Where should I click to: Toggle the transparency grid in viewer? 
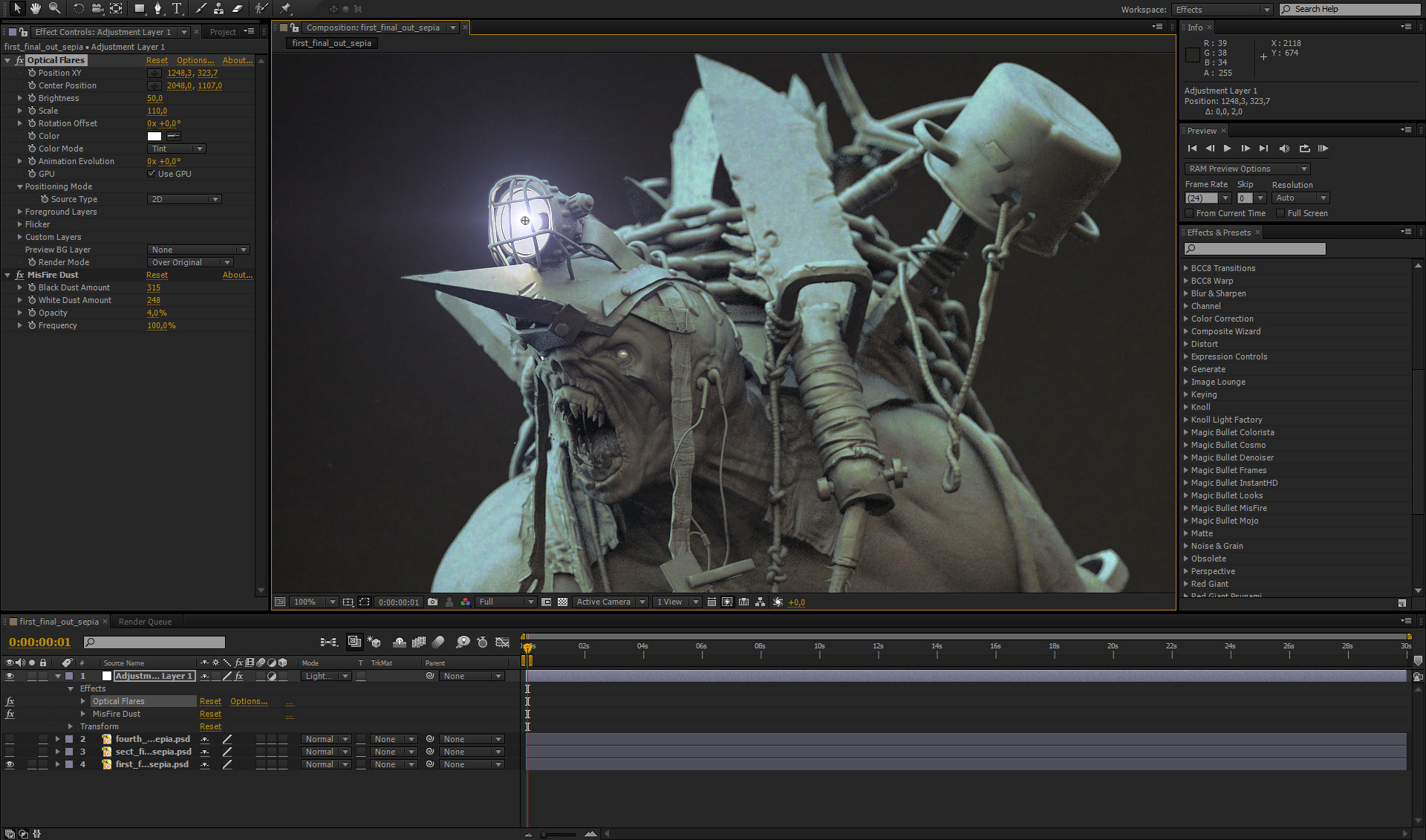coord(562,602)
